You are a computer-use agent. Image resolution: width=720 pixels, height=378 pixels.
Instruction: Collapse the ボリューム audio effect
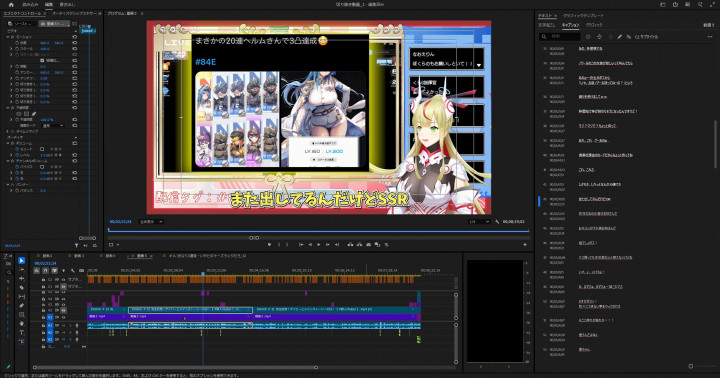tap(7, 143)
